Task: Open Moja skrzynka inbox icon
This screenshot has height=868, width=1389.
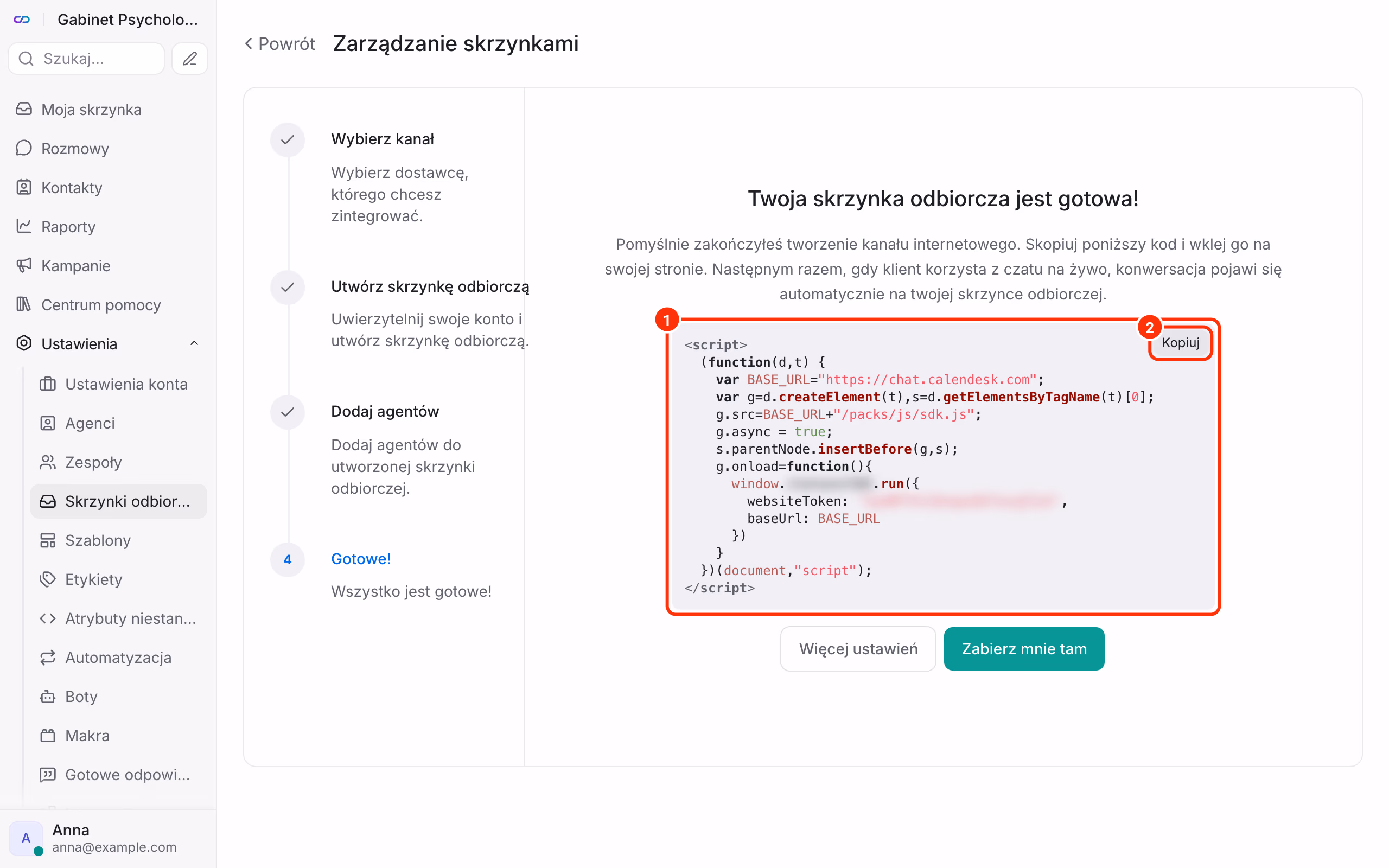Action: click(x=23, y=109)
